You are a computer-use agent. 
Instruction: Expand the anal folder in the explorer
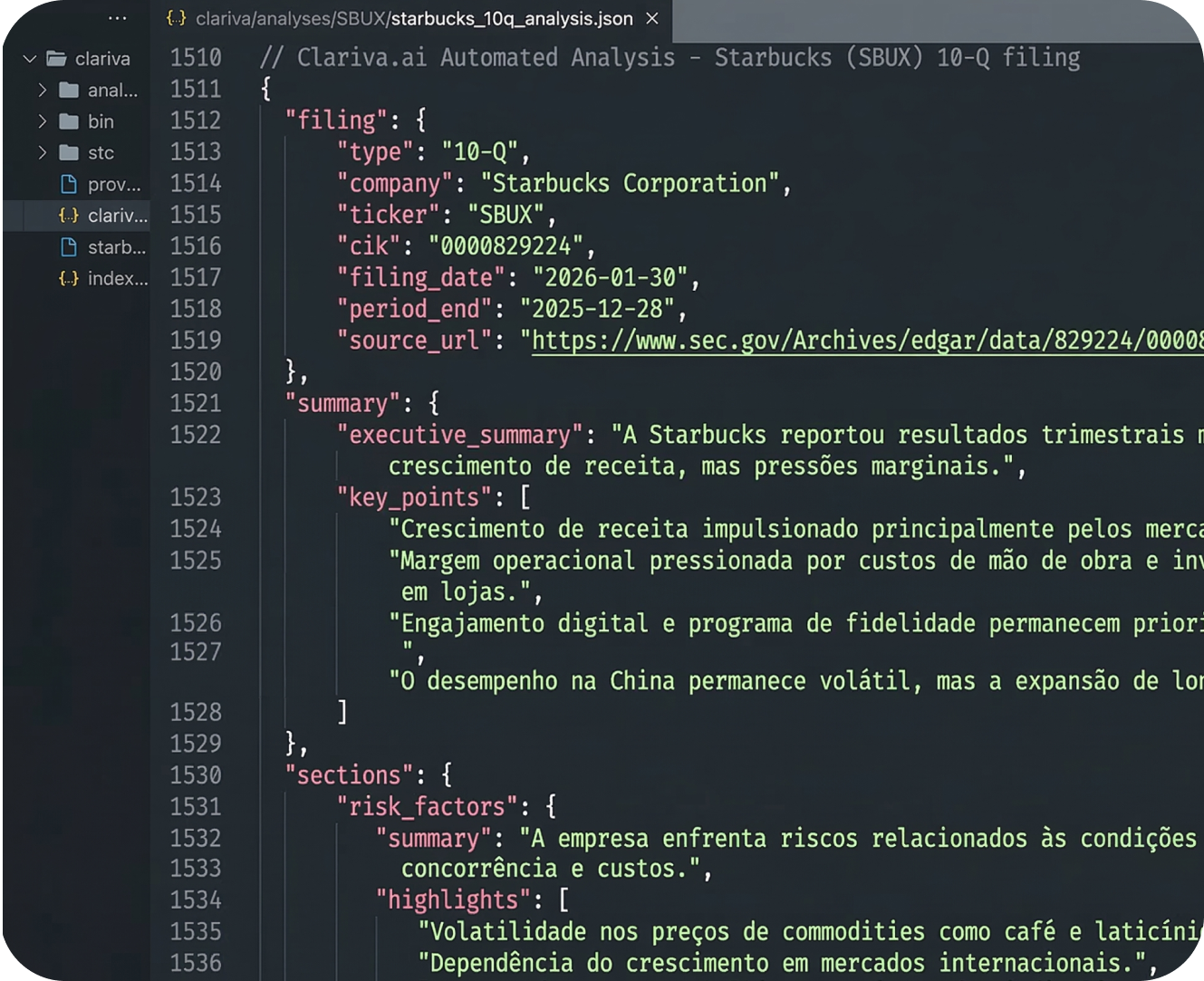tap(43, 90)
